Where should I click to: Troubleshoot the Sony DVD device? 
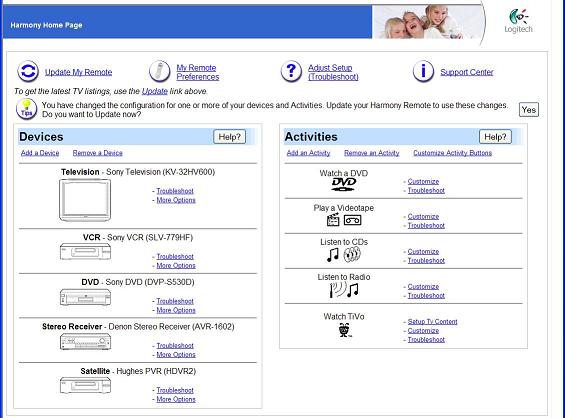(x=175, y=301)
